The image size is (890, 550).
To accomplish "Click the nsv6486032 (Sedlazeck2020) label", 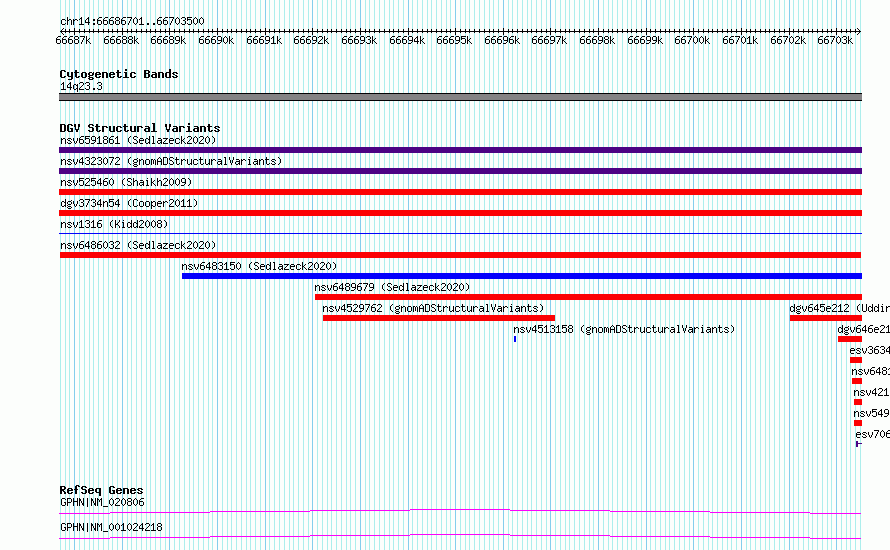I will pos(138,245).
